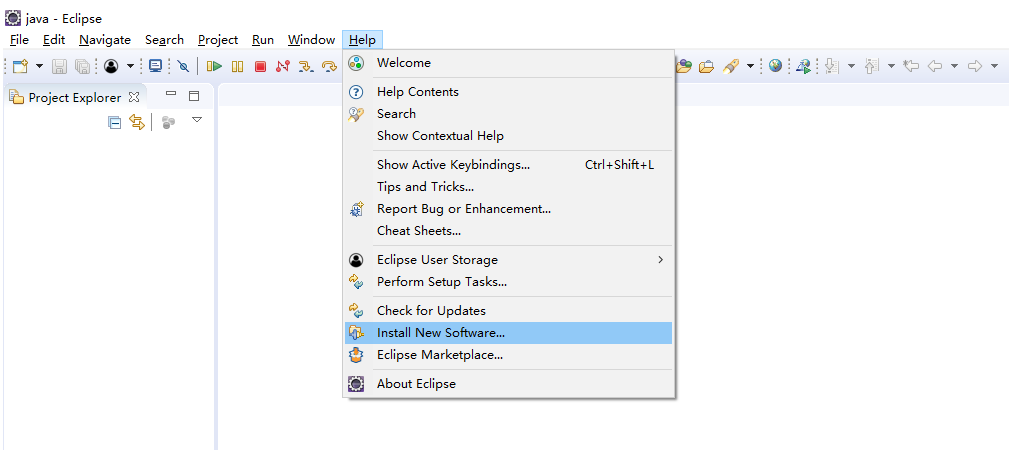Open the Run menu
1009x450 pixels.
click(x=263, y=40)
